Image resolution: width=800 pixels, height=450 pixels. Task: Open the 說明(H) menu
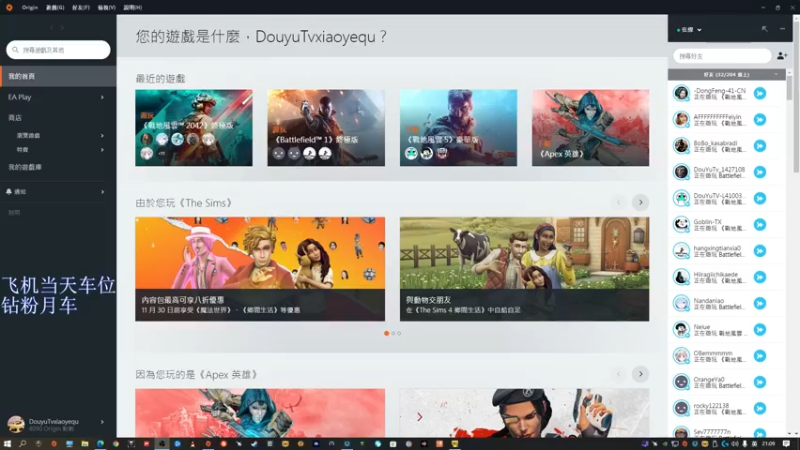(x=133, y=7)
